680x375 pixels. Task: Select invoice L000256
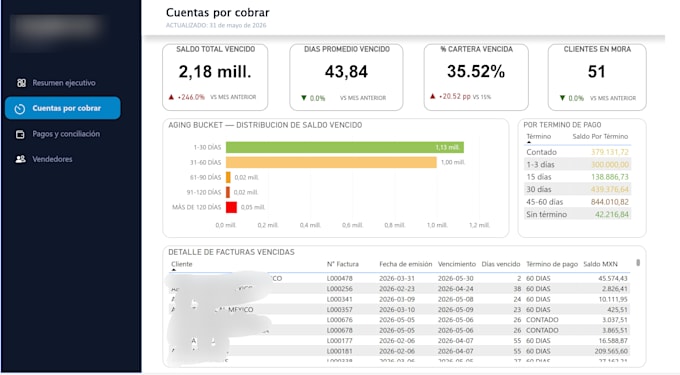click(340, 289)
